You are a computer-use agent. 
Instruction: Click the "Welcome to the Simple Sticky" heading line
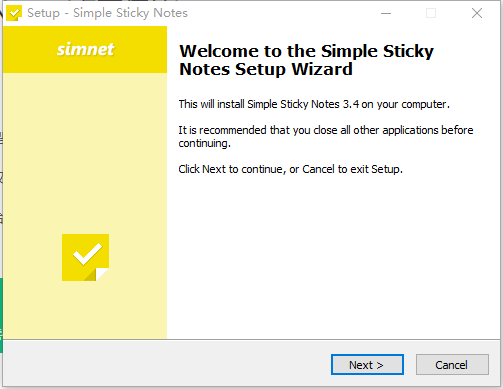(306, 51)
